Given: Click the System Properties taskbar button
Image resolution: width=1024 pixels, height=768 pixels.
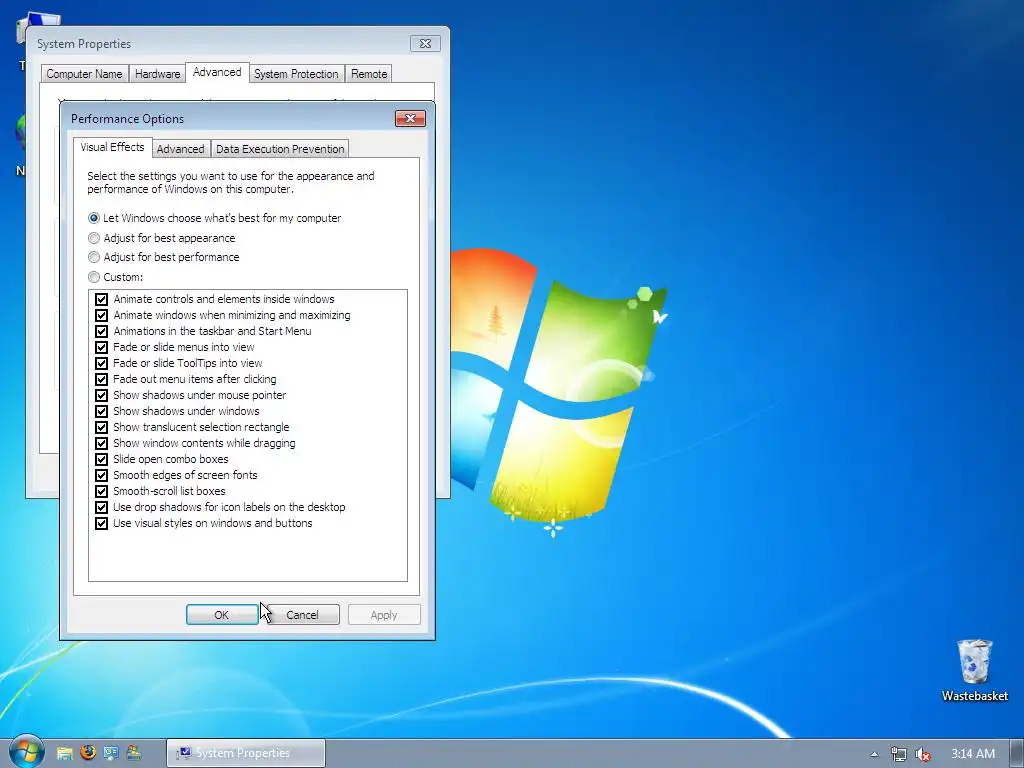Looking at the screenshot, I should pyautogui.click(x=246, y=753).
